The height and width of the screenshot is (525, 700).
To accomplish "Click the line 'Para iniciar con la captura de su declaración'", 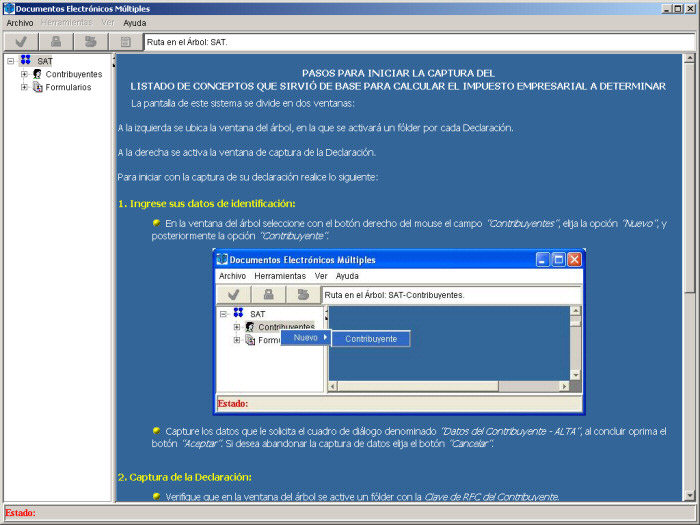I will pos(248,177).
